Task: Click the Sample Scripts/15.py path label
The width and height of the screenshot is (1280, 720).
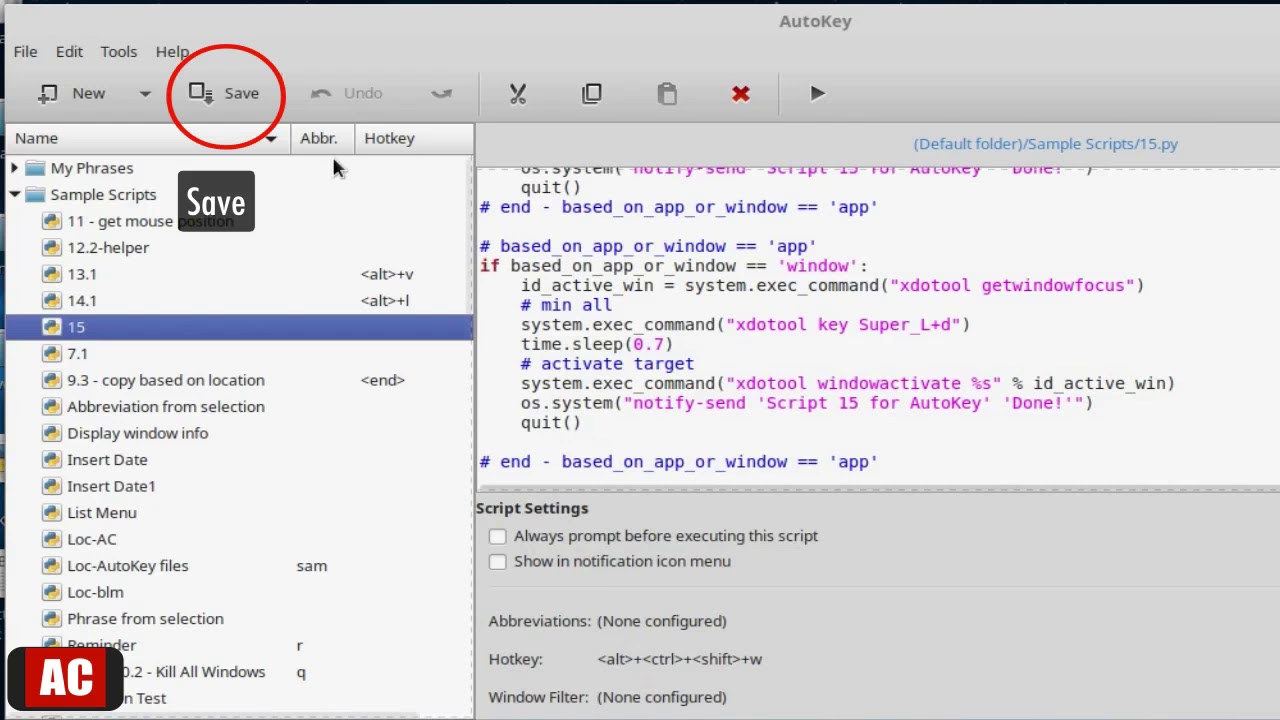Action: coord(1045,144)
